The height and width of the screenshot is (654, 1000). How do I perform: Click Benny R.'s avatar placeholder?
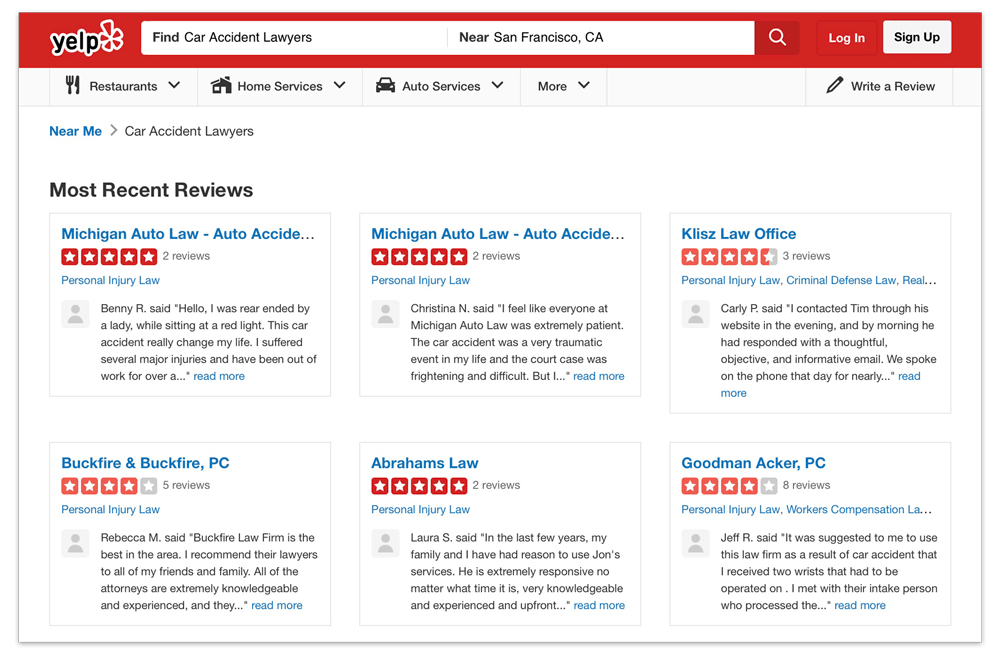click(75, 314)
